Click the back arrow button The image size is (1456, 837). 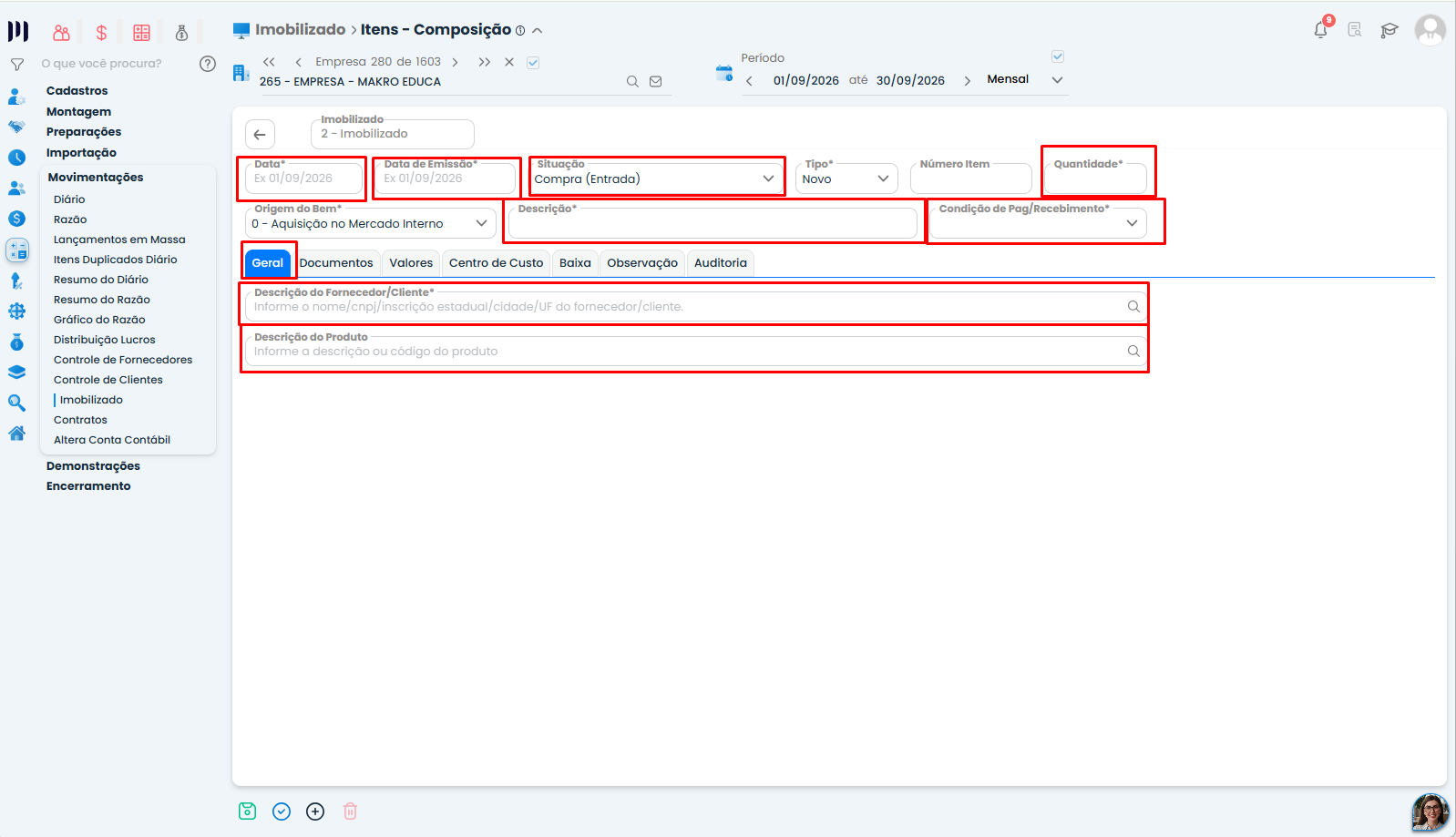click(x=260, y=135)
